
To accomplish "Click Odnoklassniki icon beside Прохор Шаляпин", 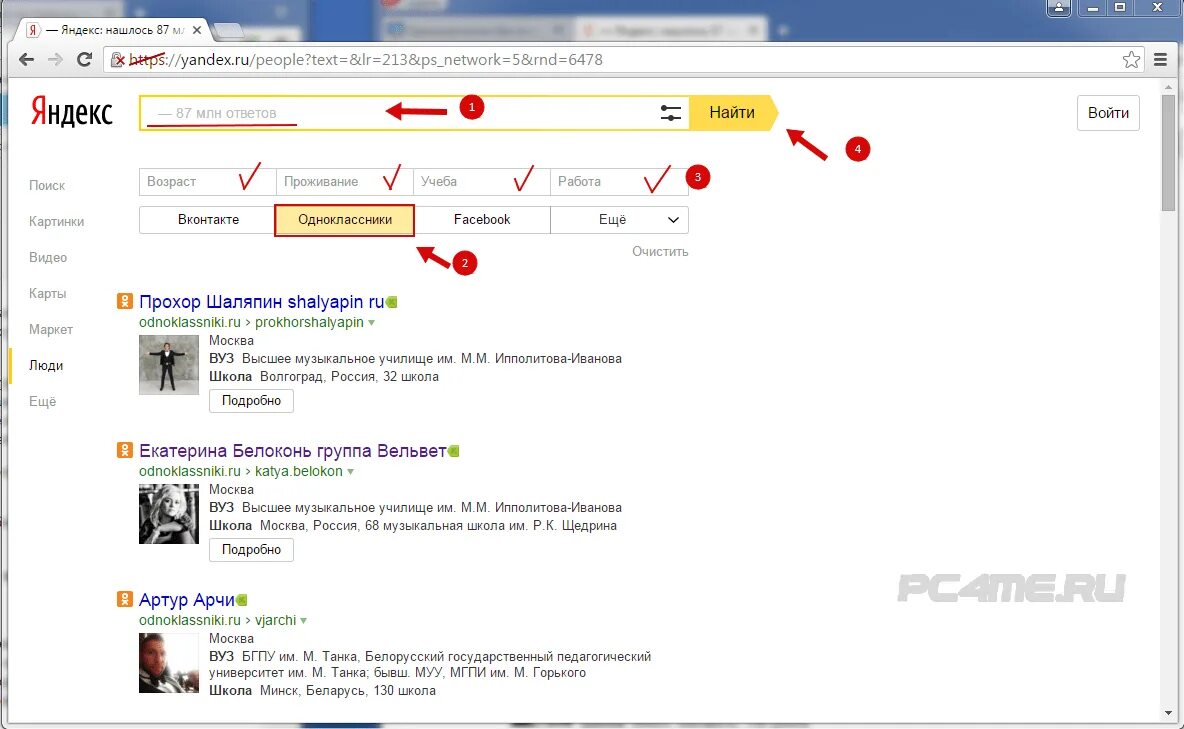I will point(125,301).
